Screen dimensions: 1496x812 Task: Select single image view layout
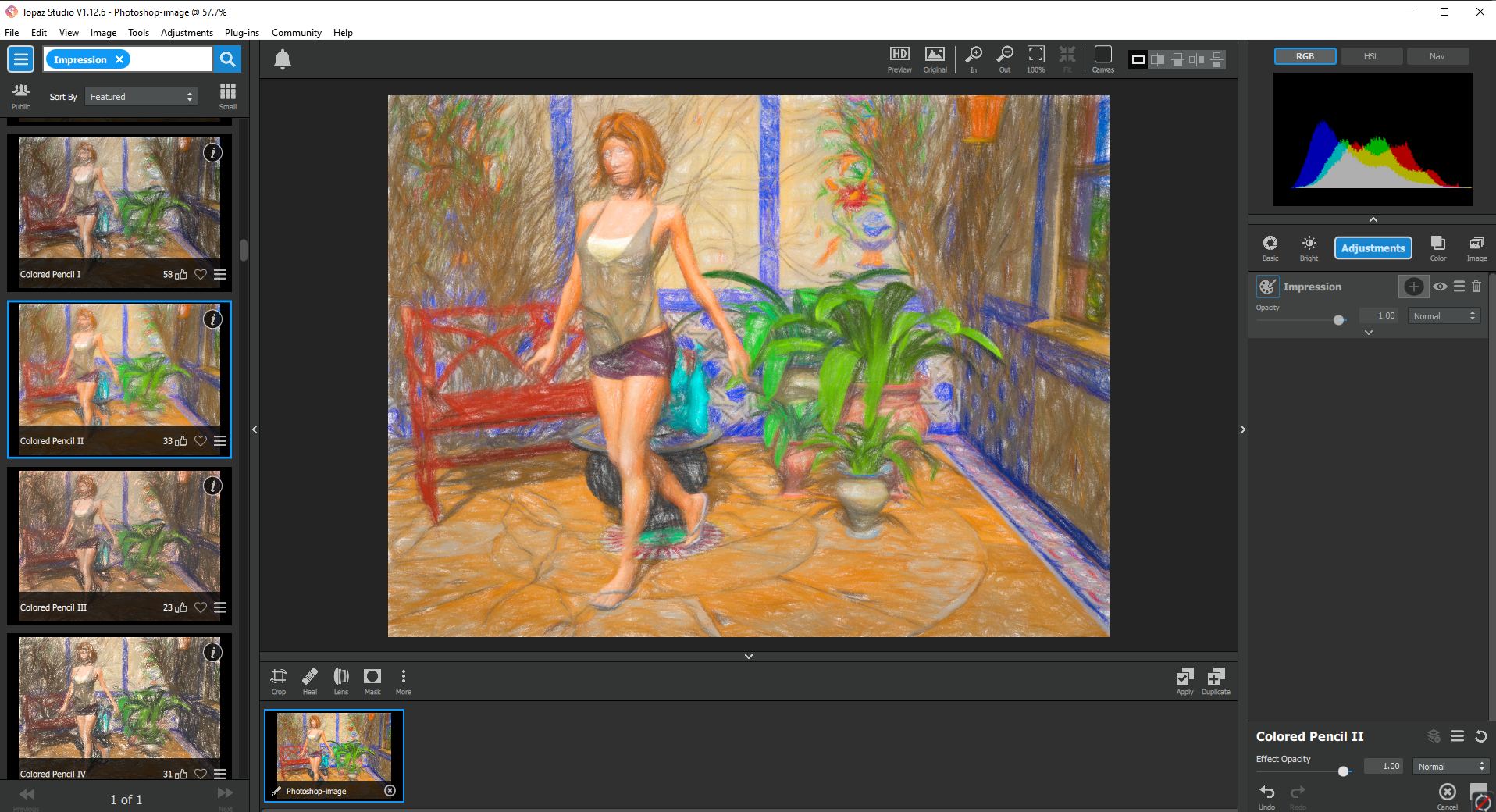(x=1138, y=59)
